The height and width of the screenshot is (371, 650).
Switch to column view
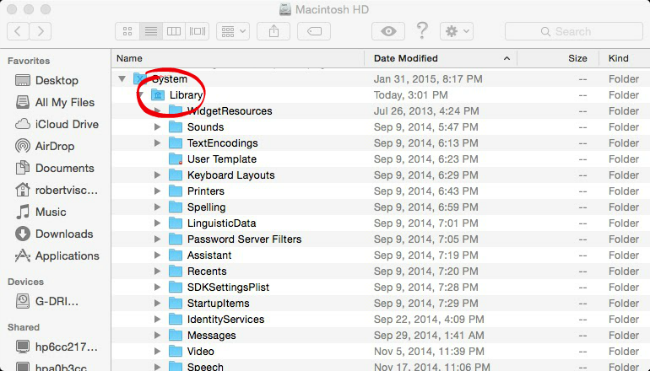[x=174, y=32]
